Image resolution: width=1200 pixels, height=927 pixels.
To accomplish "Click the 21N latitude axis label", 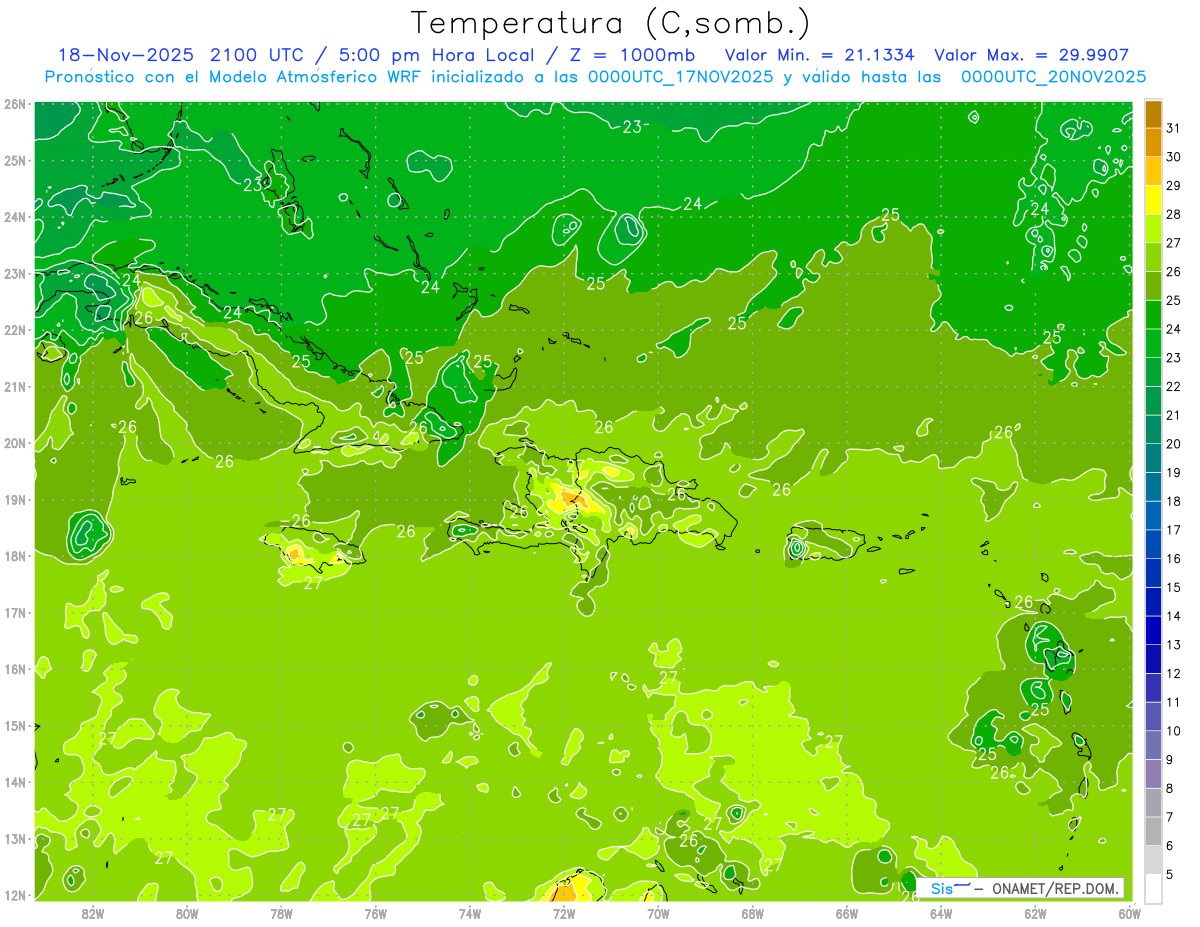I will click(14, 387).
